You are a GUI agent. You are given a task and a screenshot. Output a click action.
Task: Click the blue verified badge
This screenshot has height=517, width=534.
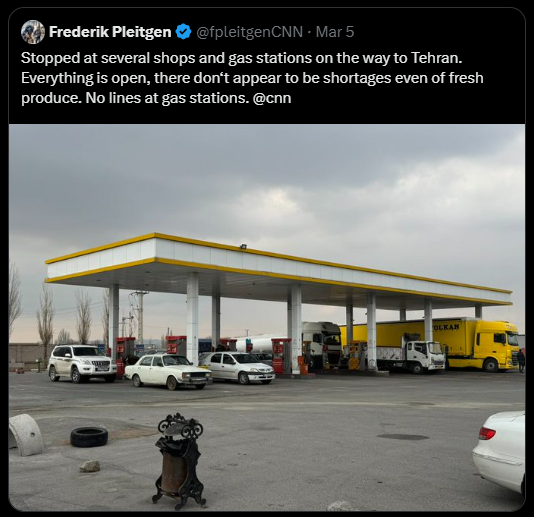point(183,32)
